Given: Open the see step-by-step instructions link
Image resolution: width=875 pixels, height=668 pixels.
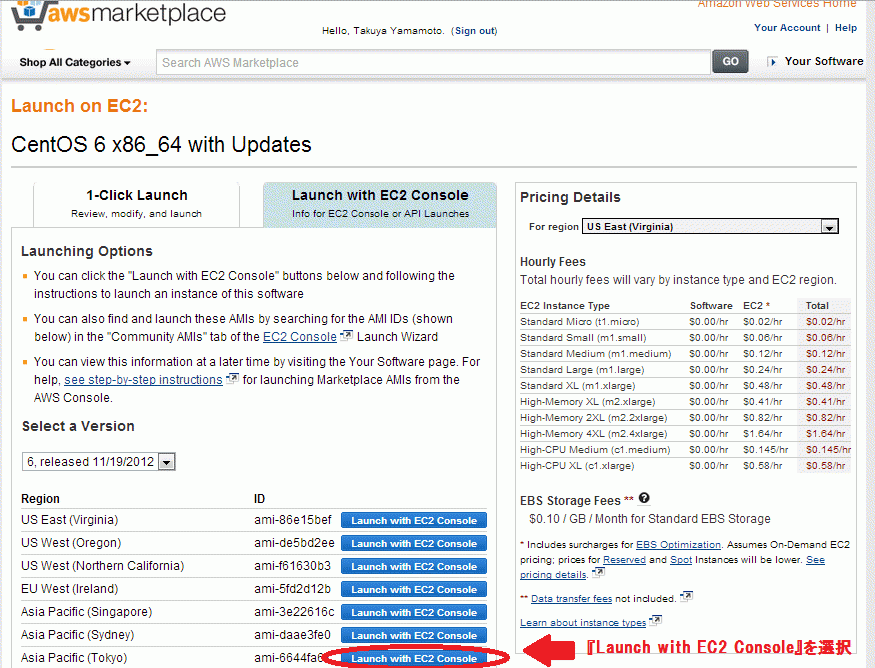Looking at the screenshot, I should (x=143, y=380).
